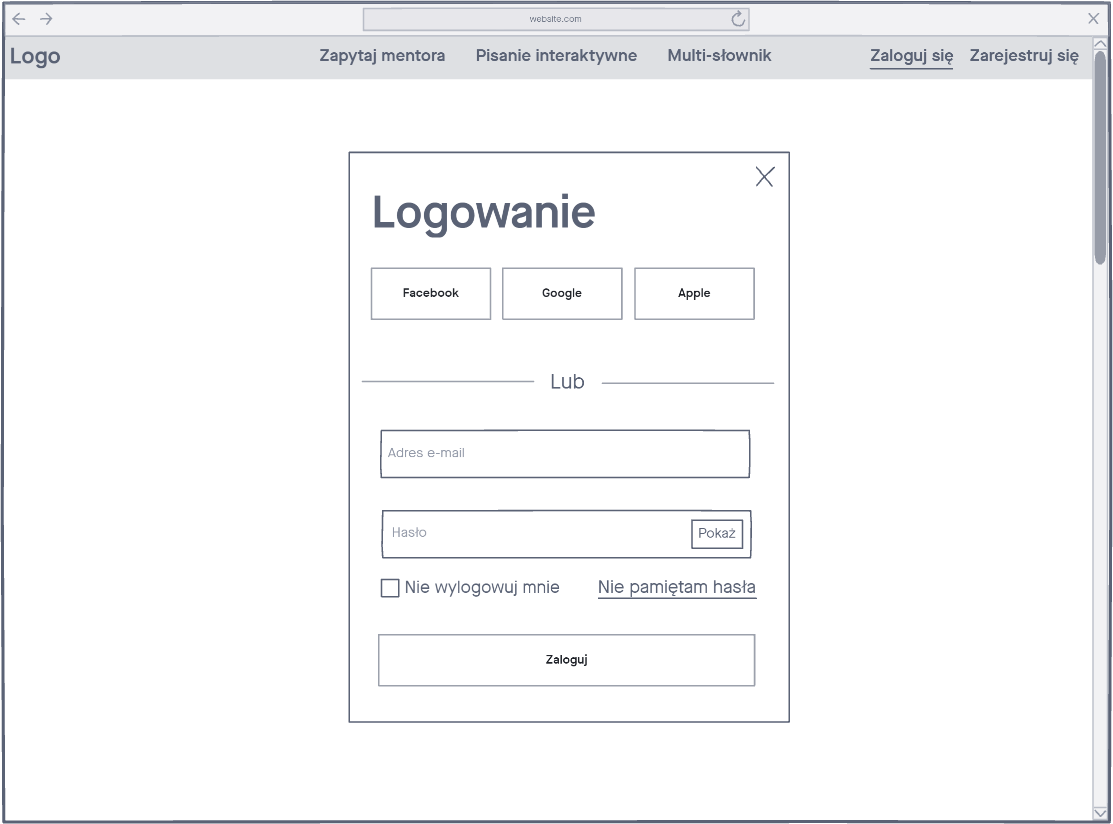This screenshot has width=1113, height=824.
Task: Click the browser back arrow
Action: click(x=18, y=19)
